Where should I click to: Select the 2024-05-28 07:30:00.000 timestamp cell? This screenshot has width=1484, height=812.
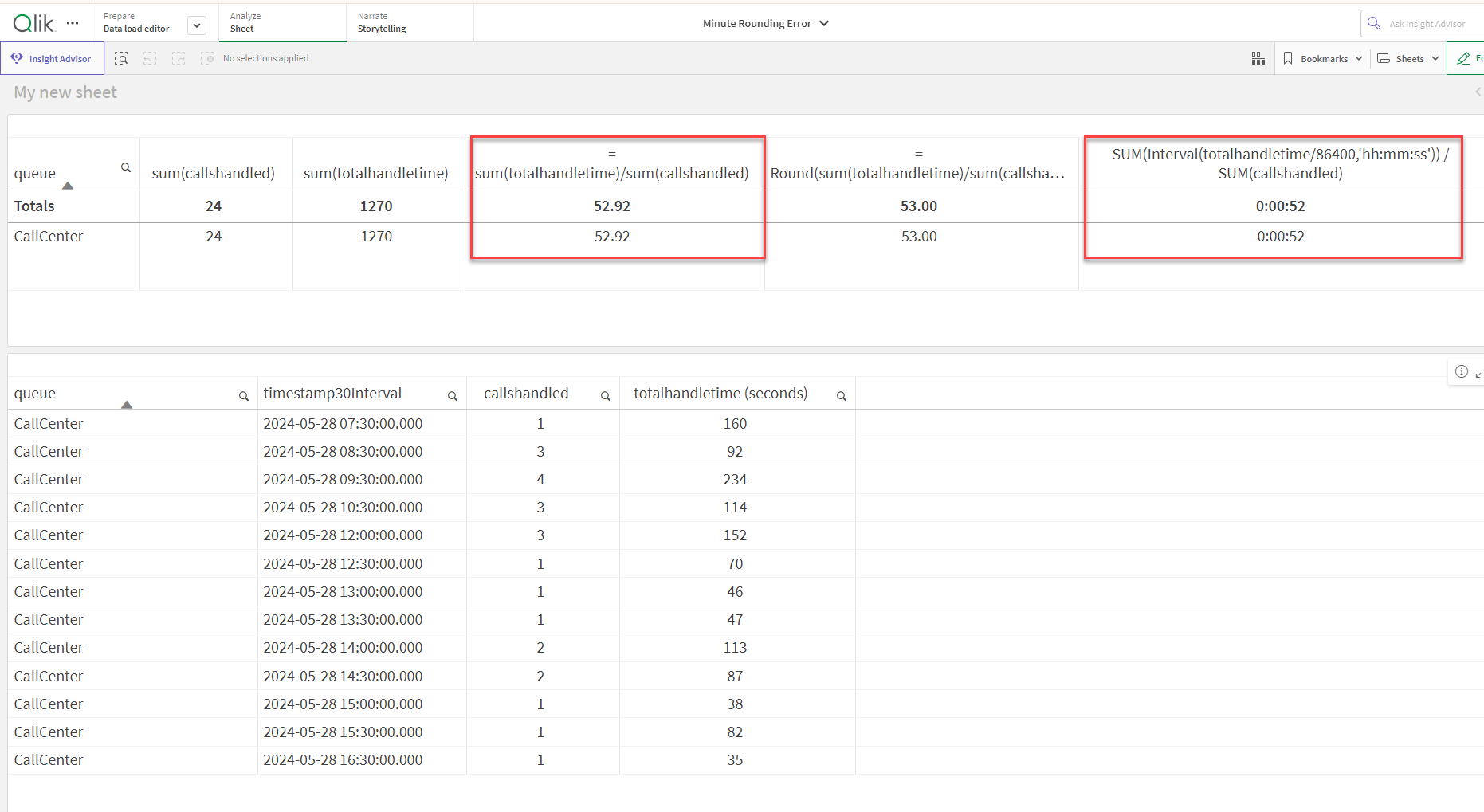pos(343,424)
